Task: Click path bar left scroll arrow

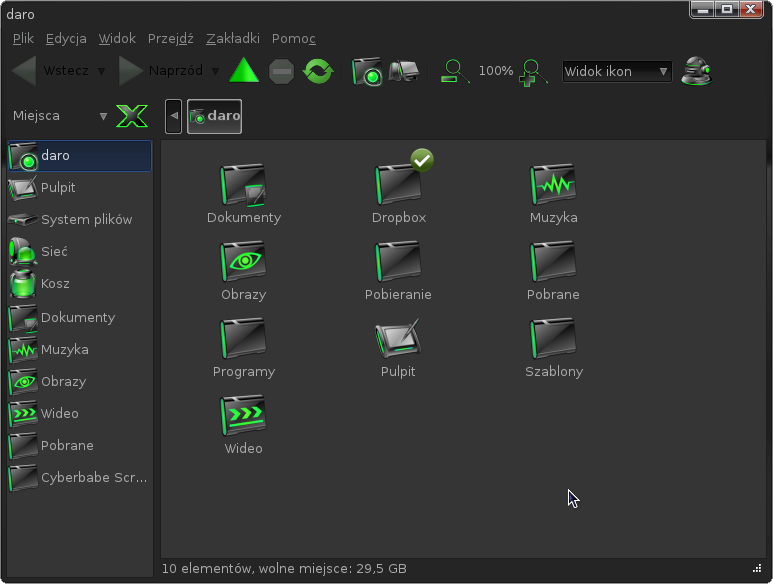Action: pos(174,116)
